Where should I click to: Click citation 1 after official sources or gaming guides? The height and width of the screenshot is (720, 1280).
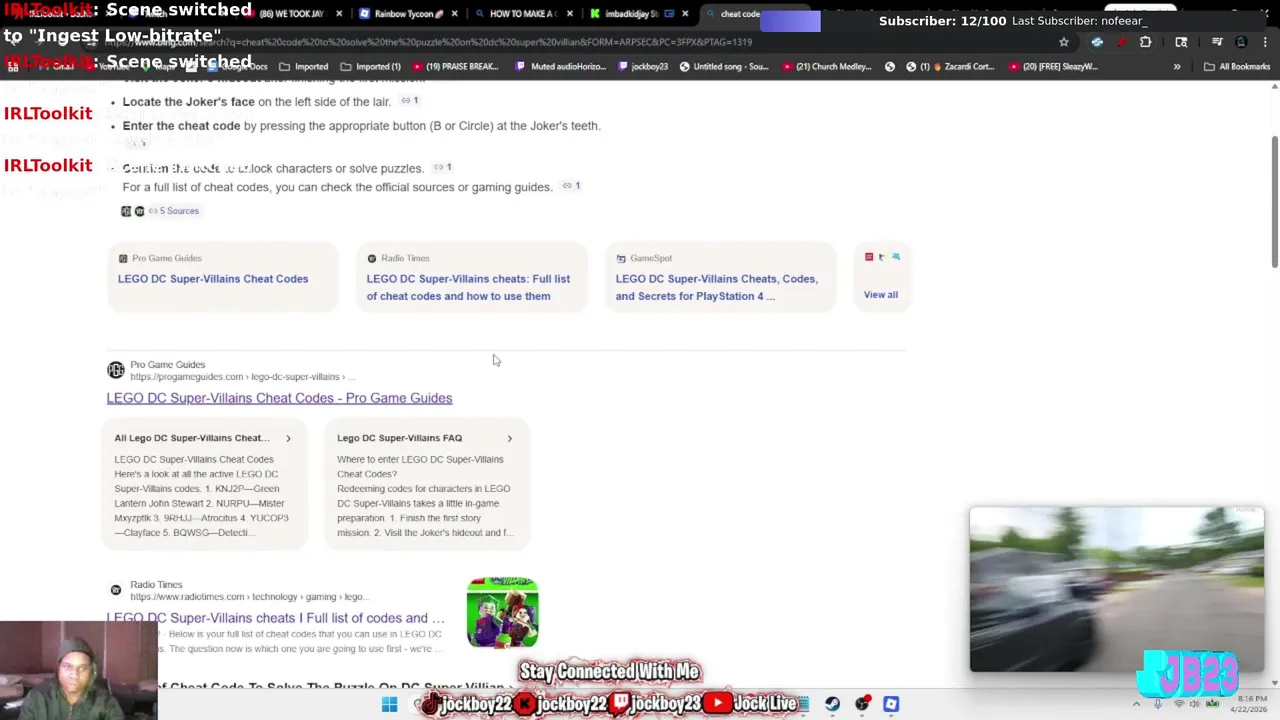(x=571, y=186)
